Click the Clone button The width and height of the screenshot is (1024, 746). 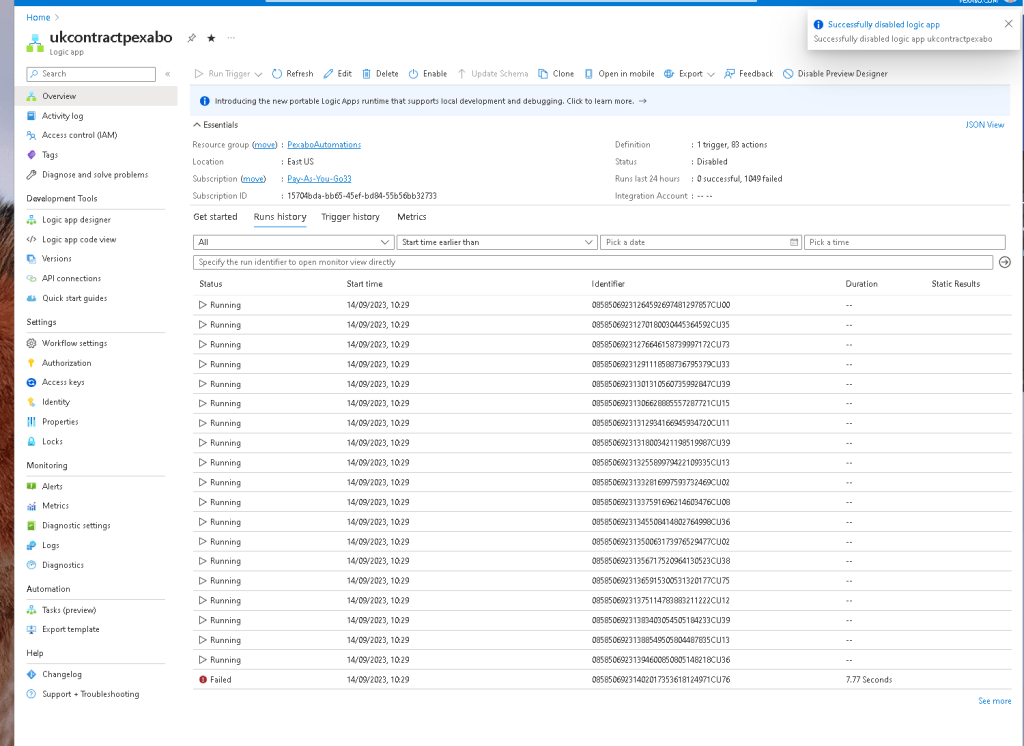click(x=556, y=74)
